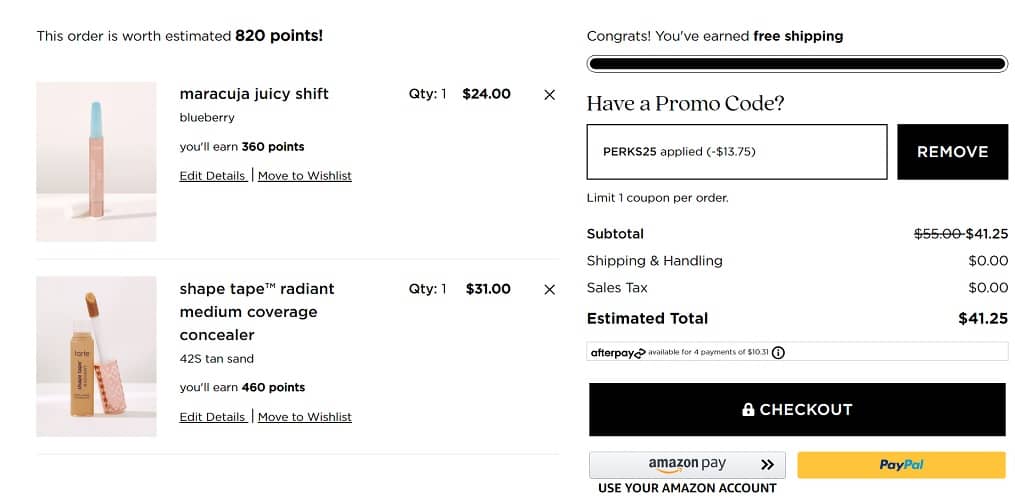Open maracuja juicy shift product thumbnail
The height and width of the screenshot is (500, 1015).
pos(96,161)
